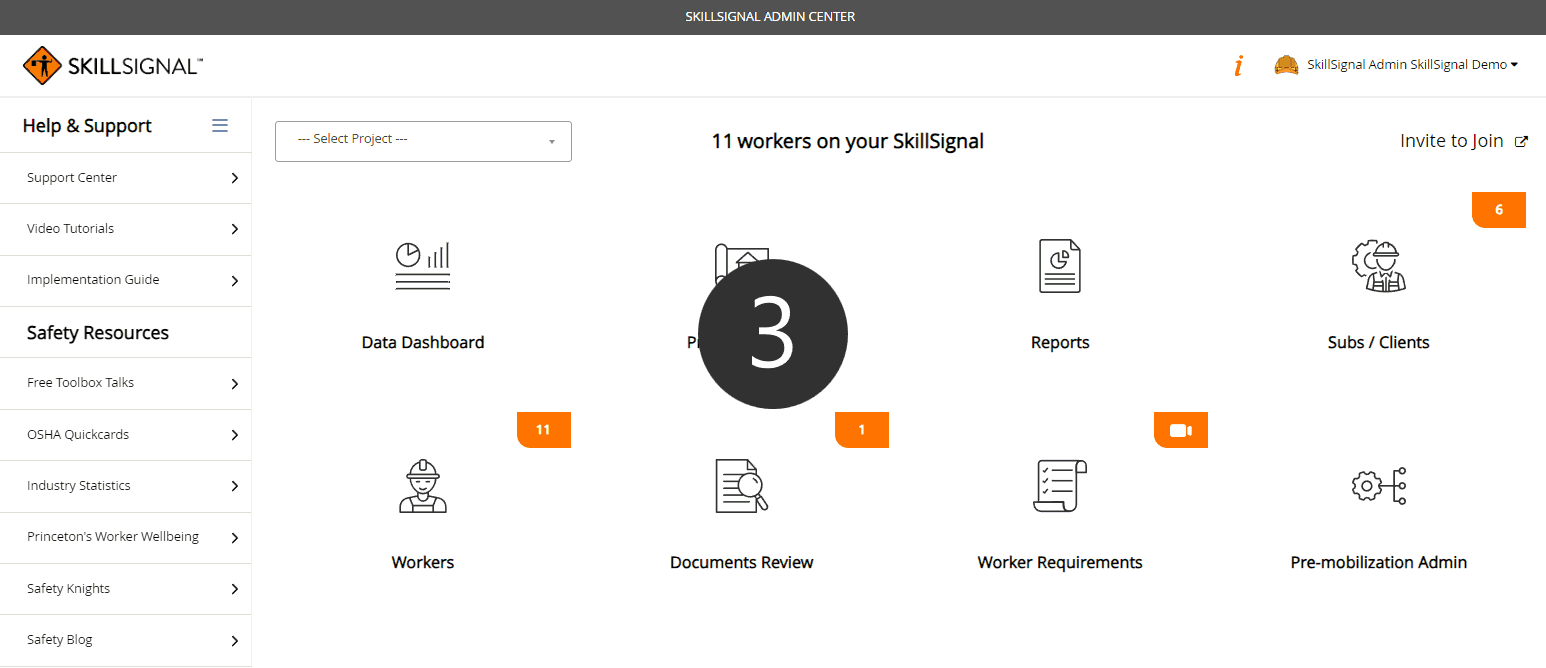Screen dimensions: 1546x668
Task: Open Subs / Clients
Action: (1378, 295)
